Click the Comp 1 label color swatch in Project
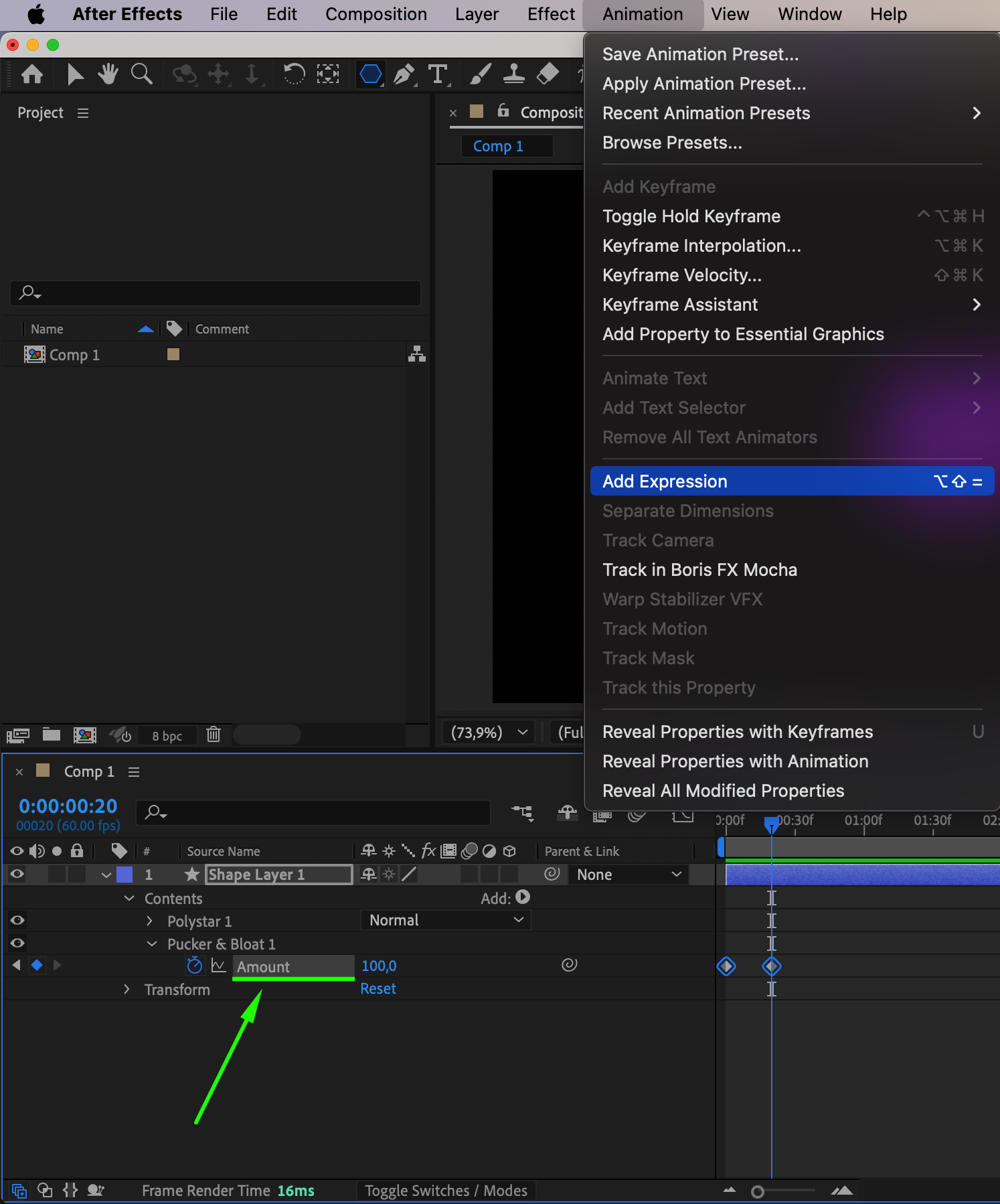The height and width of the screenshot is (1204, 1000). pyautogui.click(x=173, y=354)
